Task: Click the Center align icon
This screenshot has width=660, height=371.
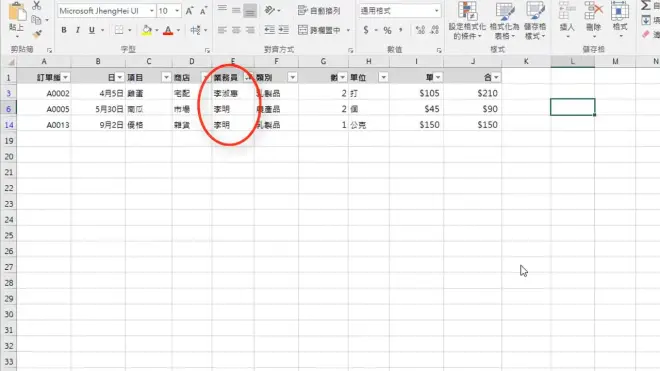Action: pos(236,30)
